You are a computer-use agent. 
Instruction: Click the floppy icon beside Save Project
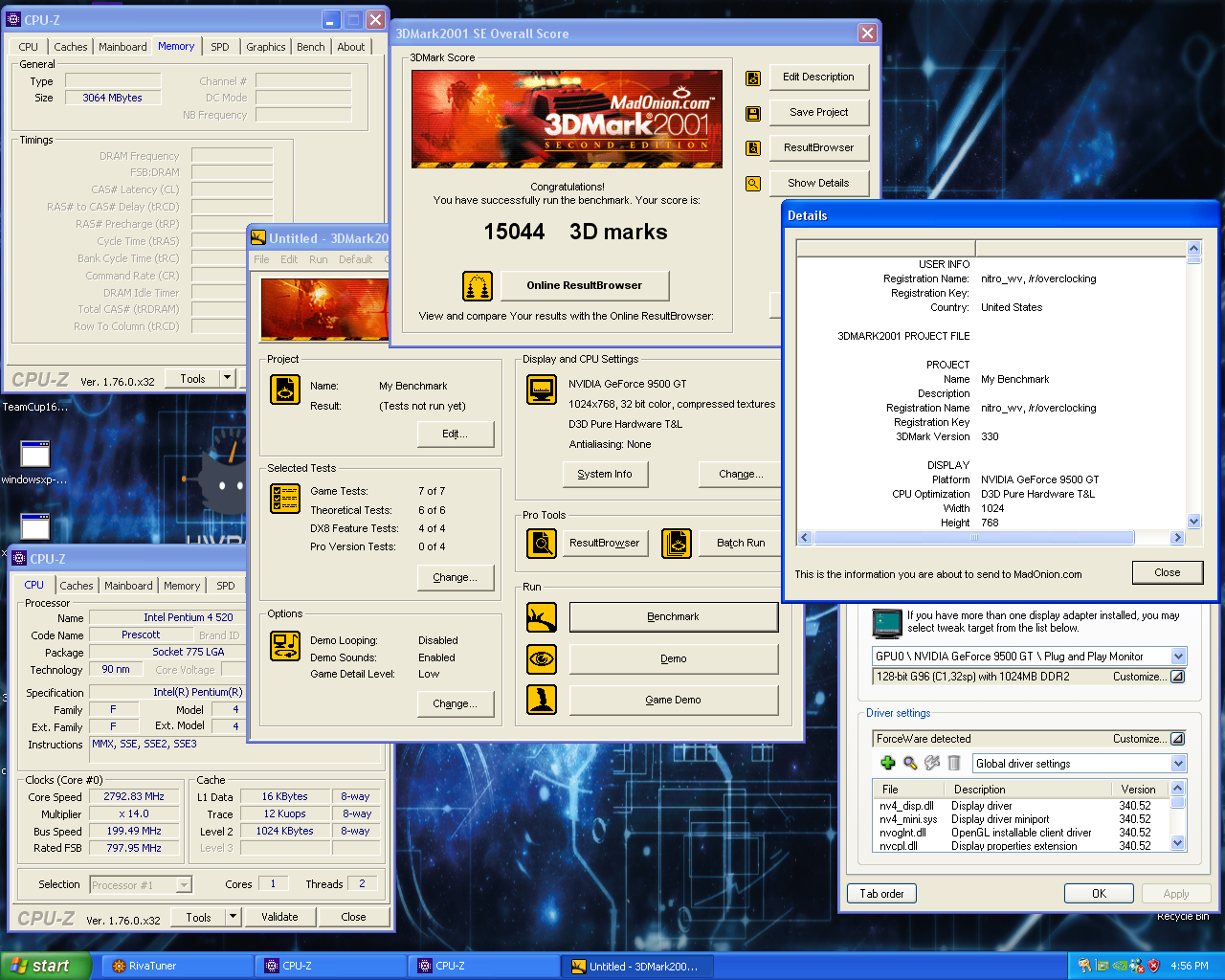point(753,113)
